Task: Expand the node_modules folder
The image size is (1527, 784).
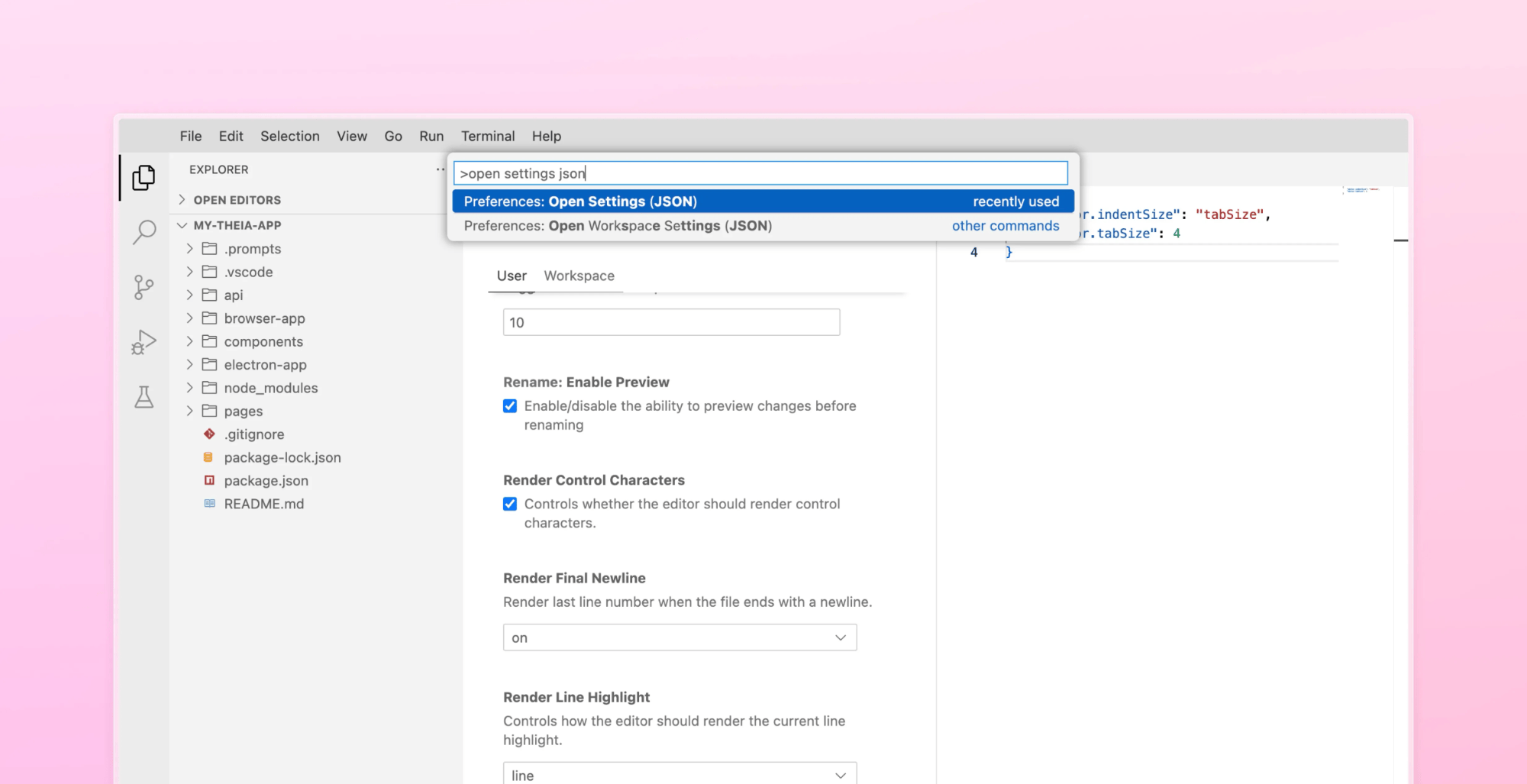Action: [270, 388]
